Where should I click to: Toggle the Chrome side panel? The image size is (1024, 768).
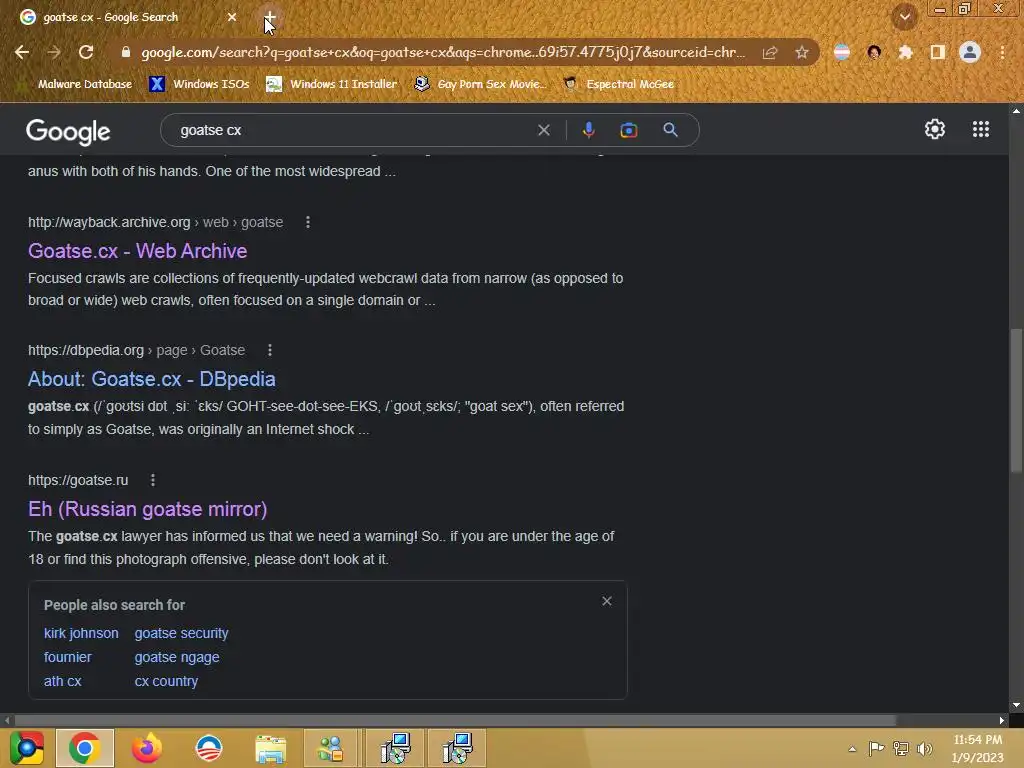coord(937,52)
